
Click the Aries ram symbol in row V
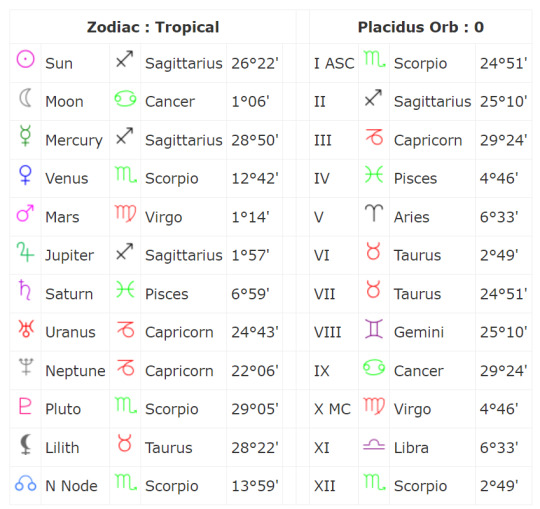tap(374, 212)
